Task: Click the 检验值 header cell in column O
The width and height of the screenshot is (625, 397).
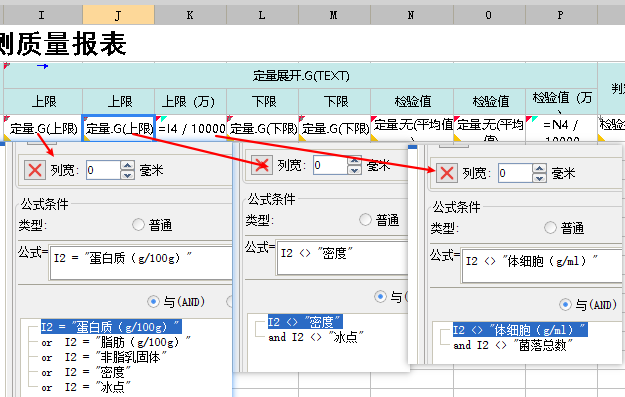Action: coord(489,101)
